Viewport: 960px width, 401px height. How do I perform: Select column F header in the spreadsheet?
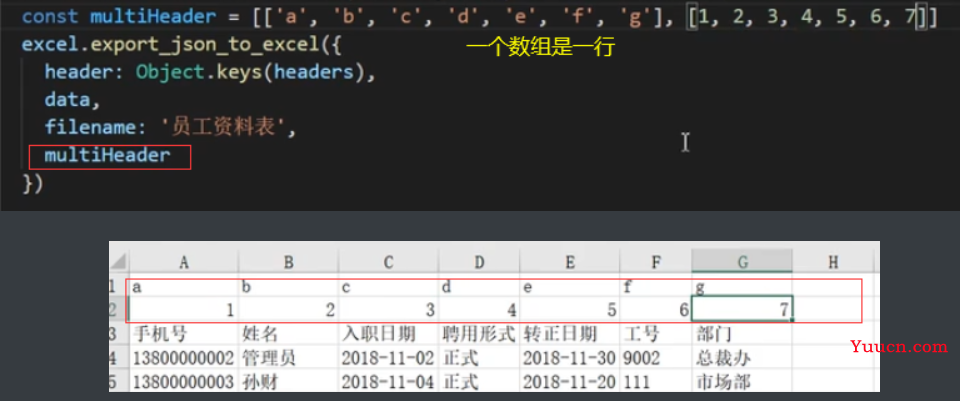click(656, 263)
